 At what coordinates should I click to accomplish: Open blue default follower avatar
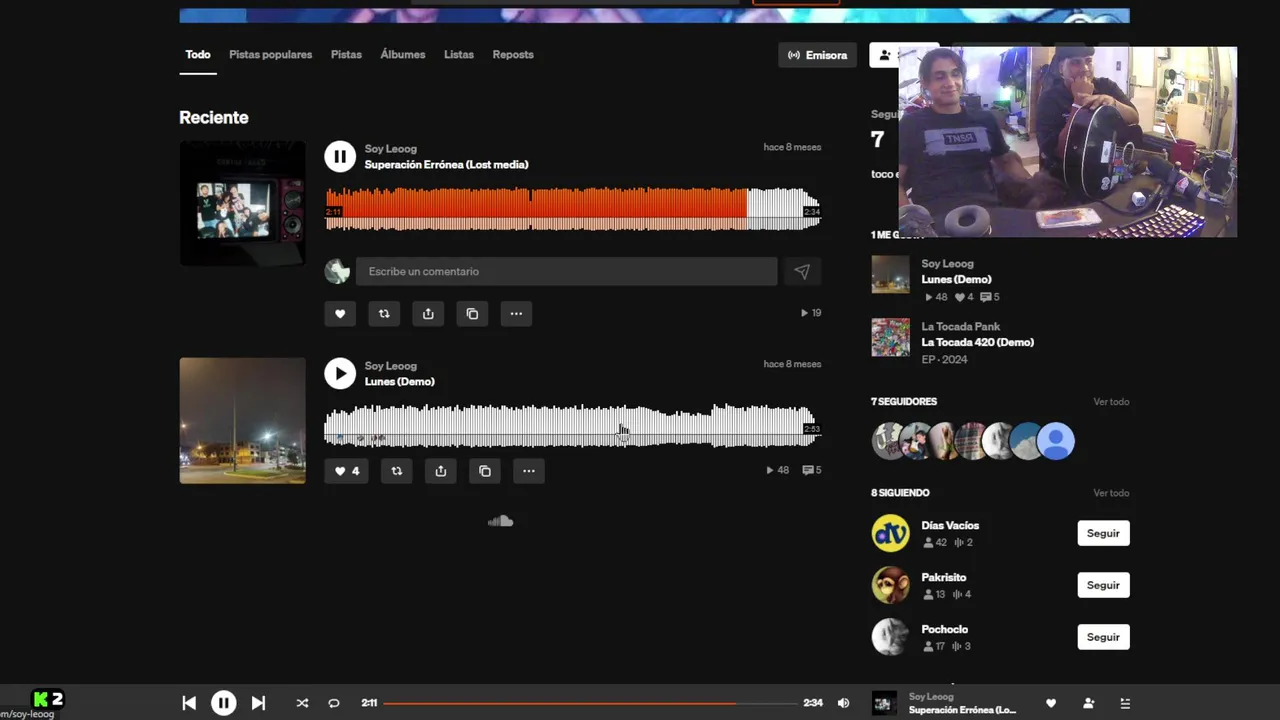[1056, 441]
